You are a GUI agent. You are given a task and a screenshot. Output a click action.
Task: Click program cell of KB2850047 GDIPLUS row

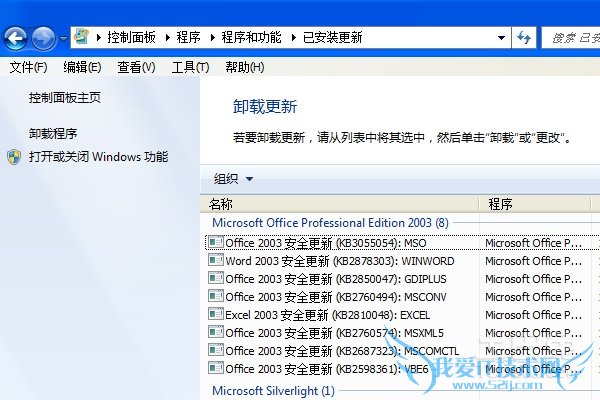(533, 279)
